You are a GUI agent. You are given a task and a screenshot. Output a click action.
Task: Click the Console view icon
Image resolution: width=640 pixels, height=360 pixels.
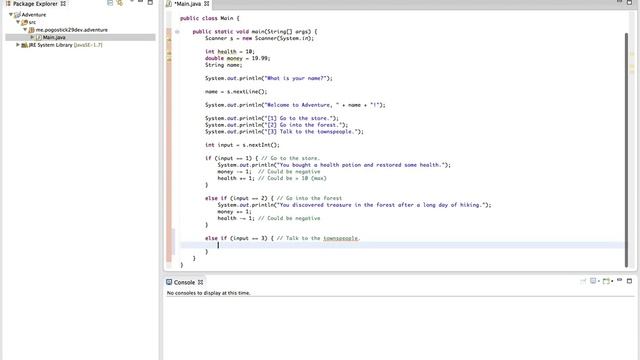(x=169, y=282)
